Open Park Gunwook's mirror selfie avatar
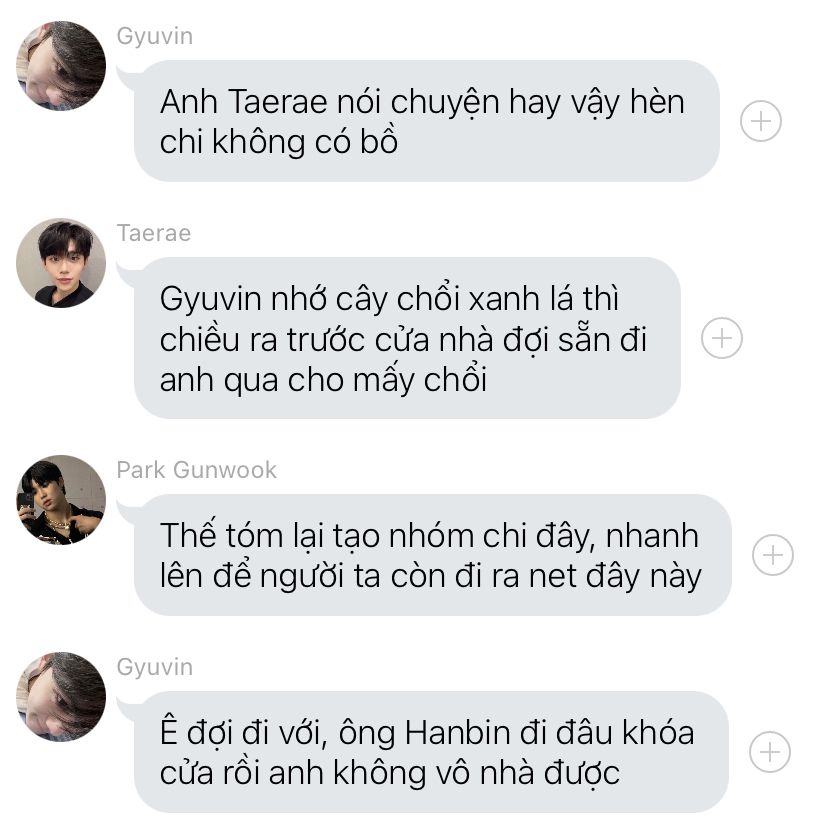Screen dimensions: 828x831 (x=61, y=500)
